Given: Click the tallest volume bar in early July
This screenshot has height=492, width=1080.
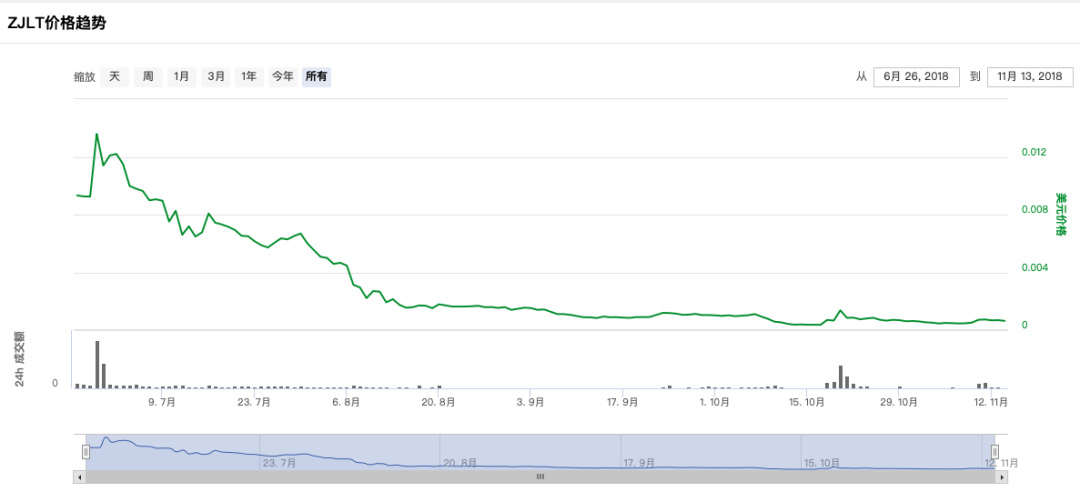Looking at the screenshot, I should (97, 365).
